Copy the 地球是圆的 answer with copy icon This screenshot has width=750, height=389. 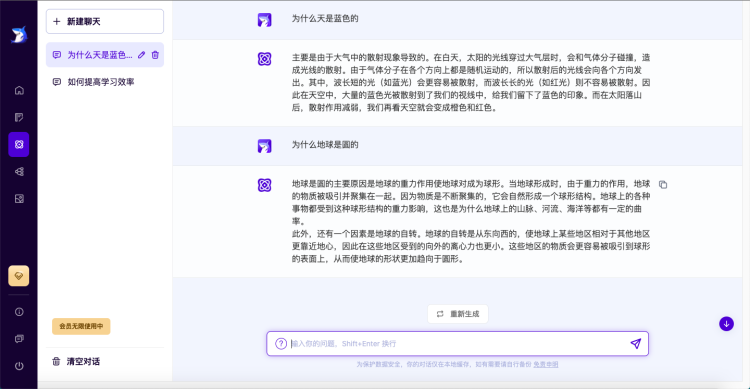663,184
